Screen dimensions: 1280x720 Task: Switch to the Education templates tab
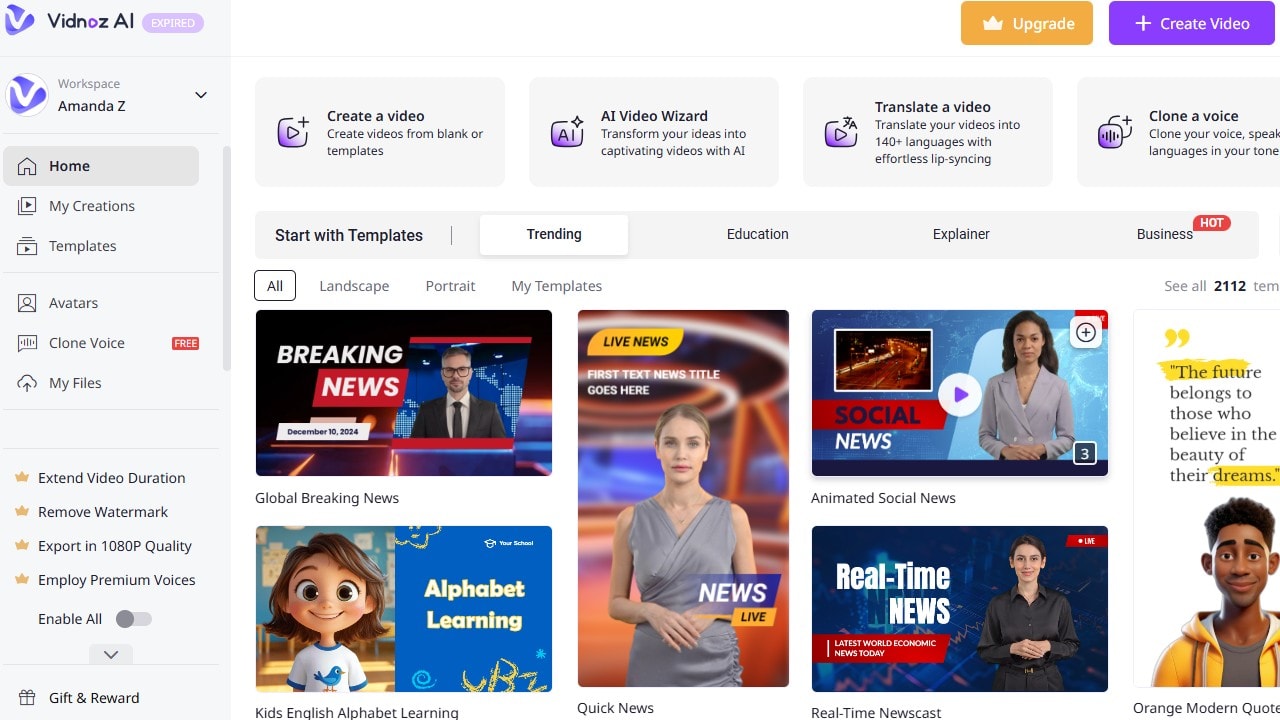pos(757,234)
